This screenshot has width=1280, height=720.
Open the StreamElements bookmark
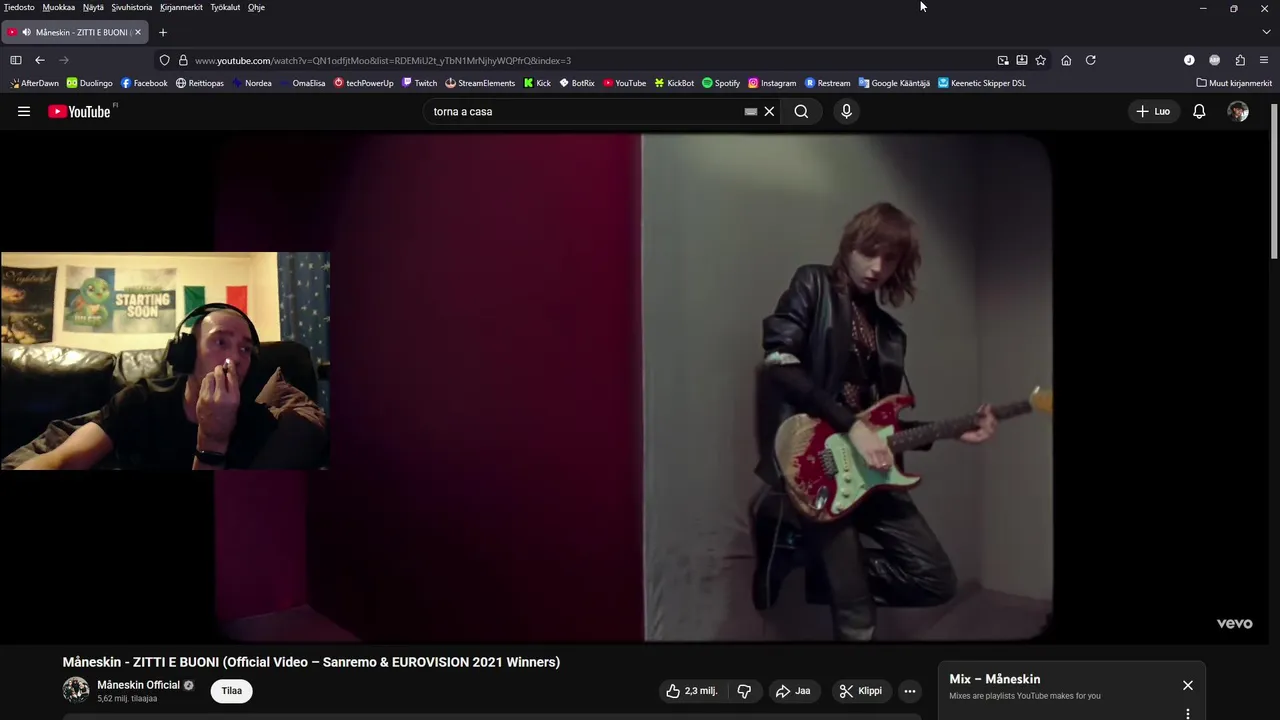click(x=480, y=83)
